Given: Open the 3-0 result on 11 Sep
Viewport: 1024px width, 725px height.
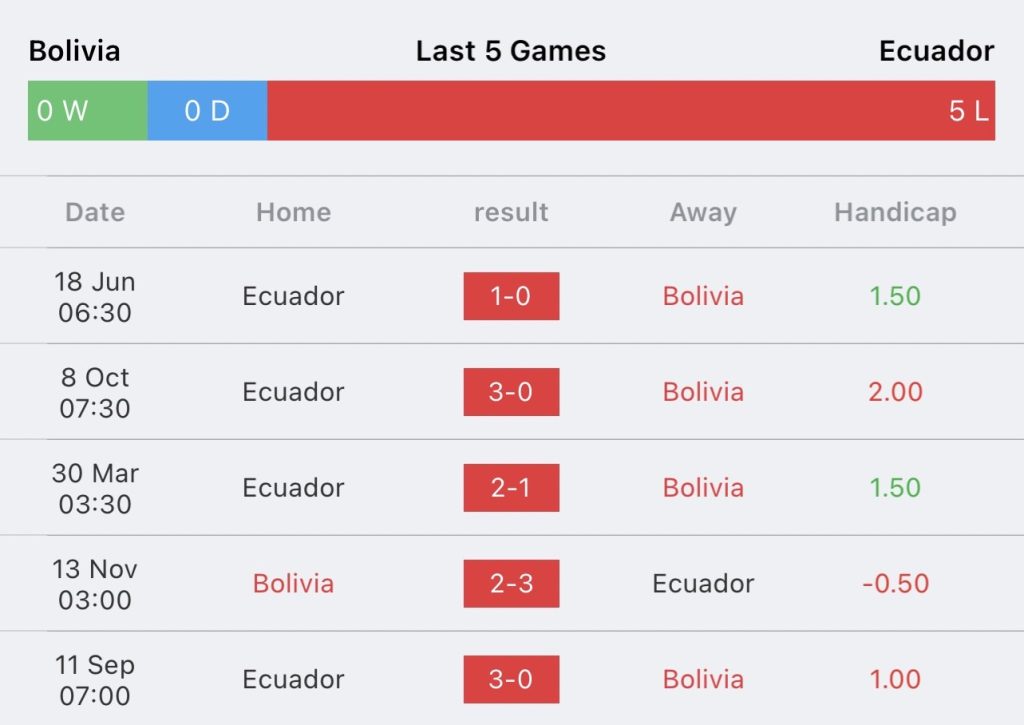Looking at the screenshot, I should tap(511, 679).
